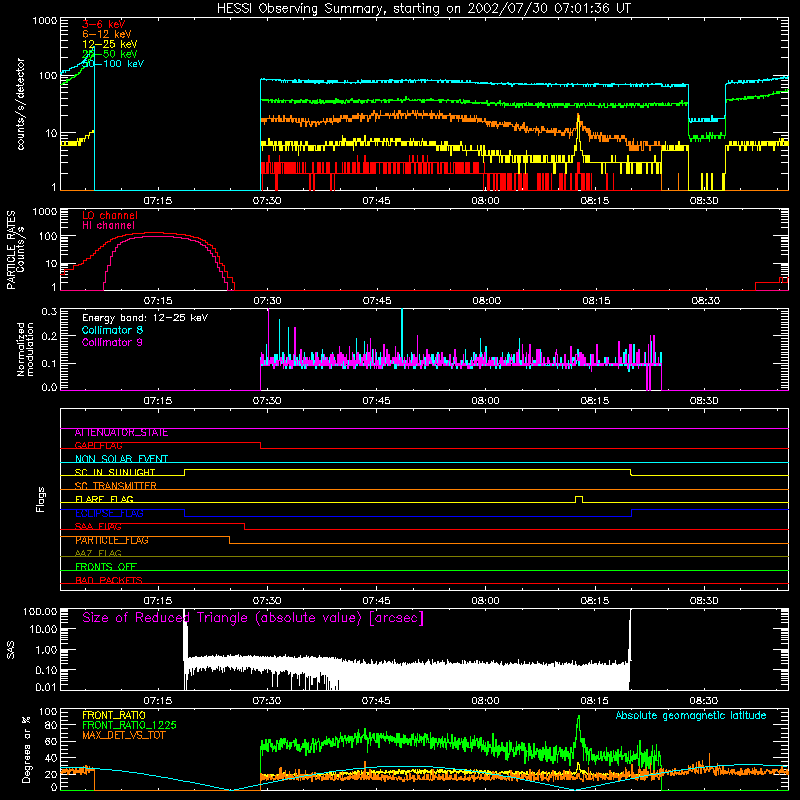
Task: Click the GAP_FLAG label
Action: click(99, 446)
